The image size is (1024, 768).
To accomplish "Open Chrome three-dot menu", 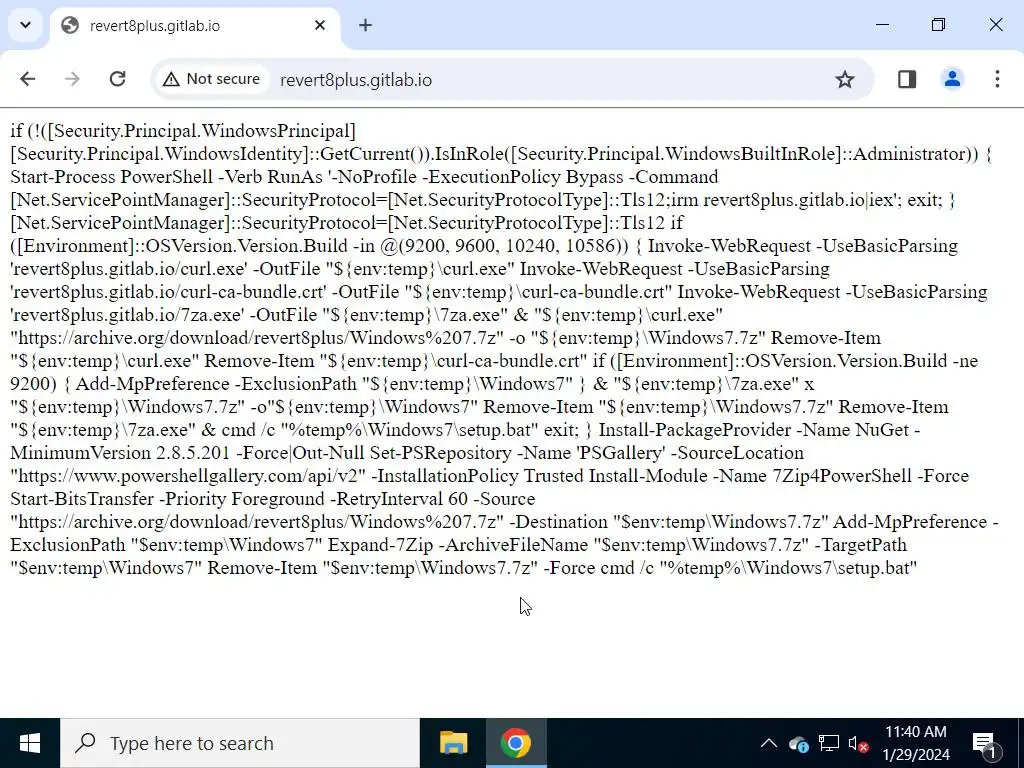I will pyautogui.click(x=997, y=79).
